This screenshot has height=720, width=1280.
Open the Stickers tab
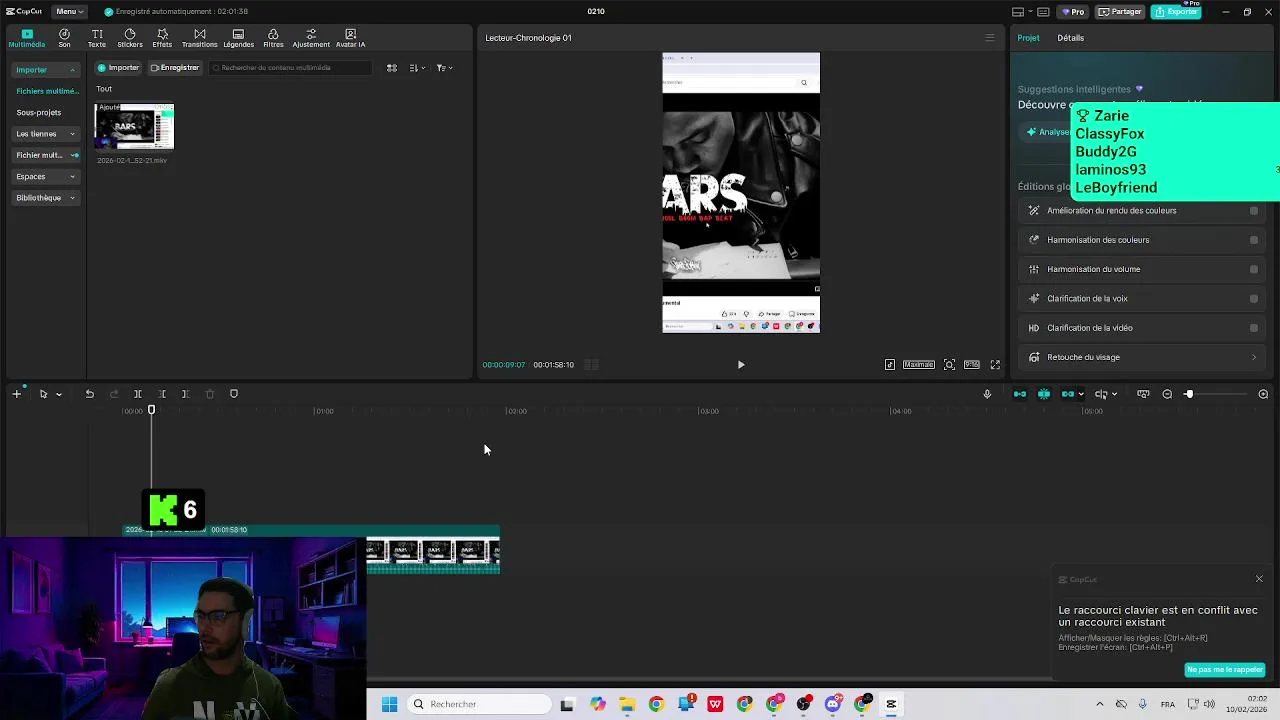click(130, 38)
